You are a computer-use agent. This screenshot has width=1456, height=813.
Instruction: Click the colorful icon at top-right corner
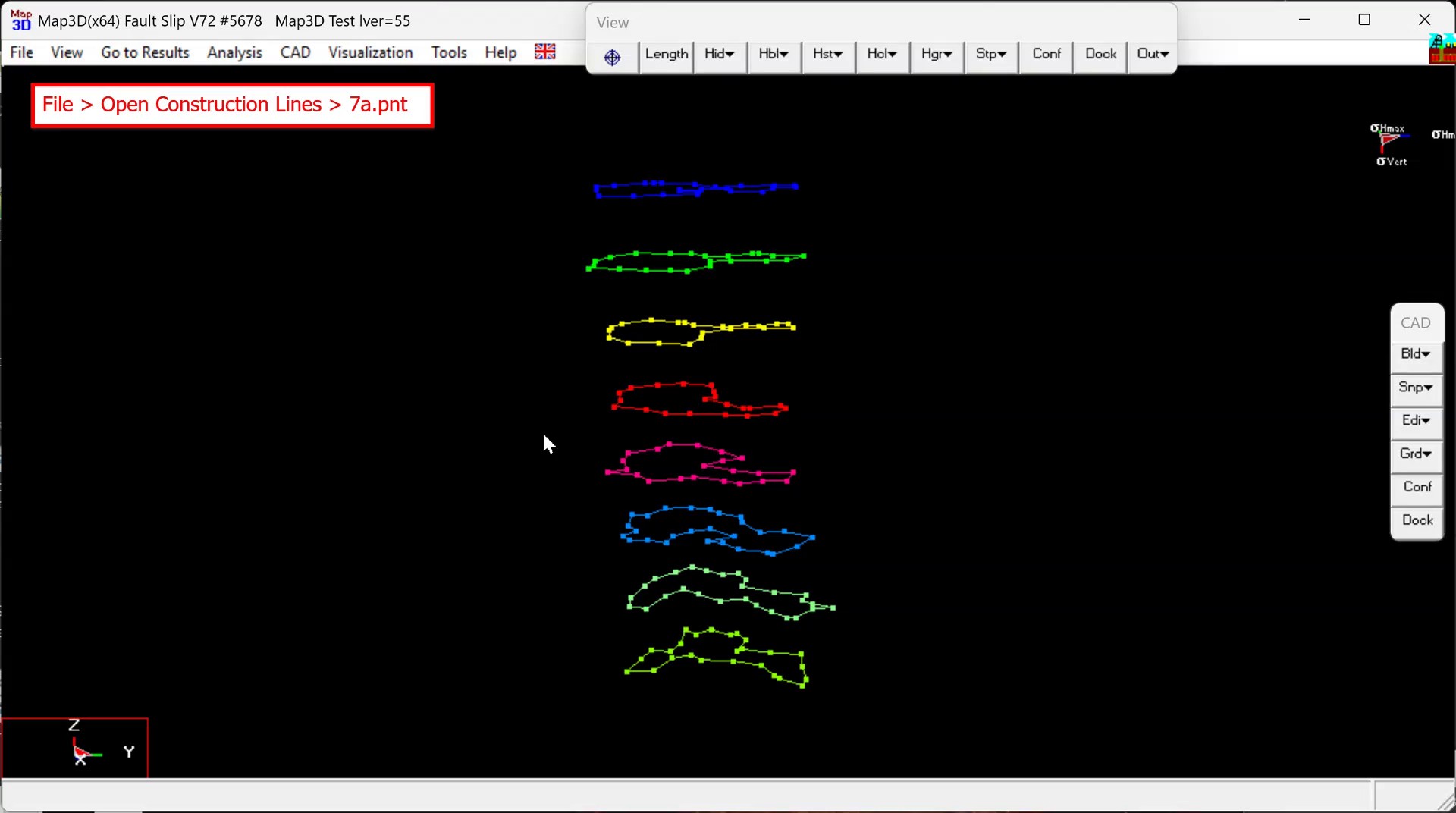(x=1442, y=50)
